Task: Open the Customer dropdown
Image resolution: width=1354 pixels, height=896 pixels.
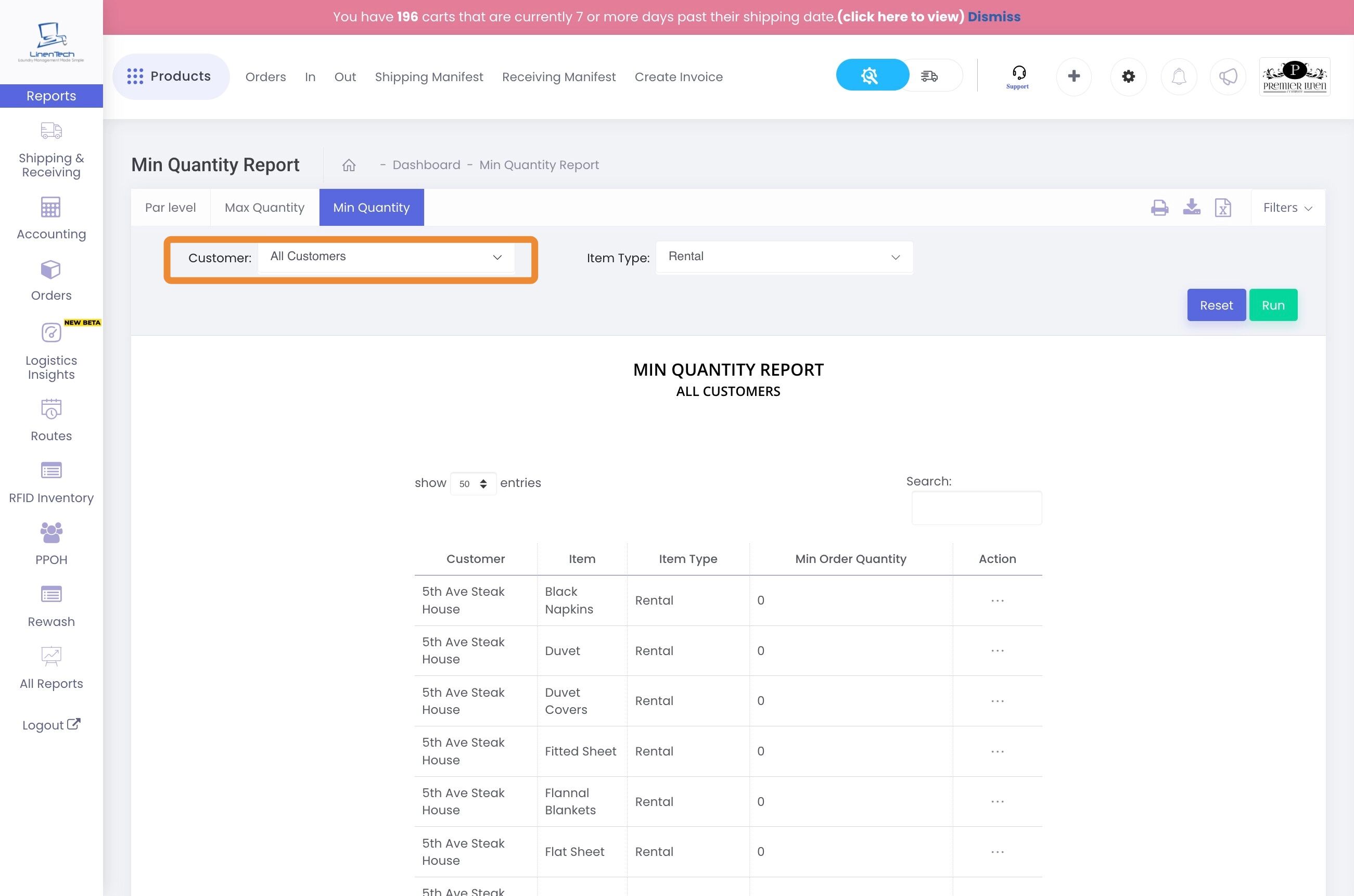Action: 386,257
